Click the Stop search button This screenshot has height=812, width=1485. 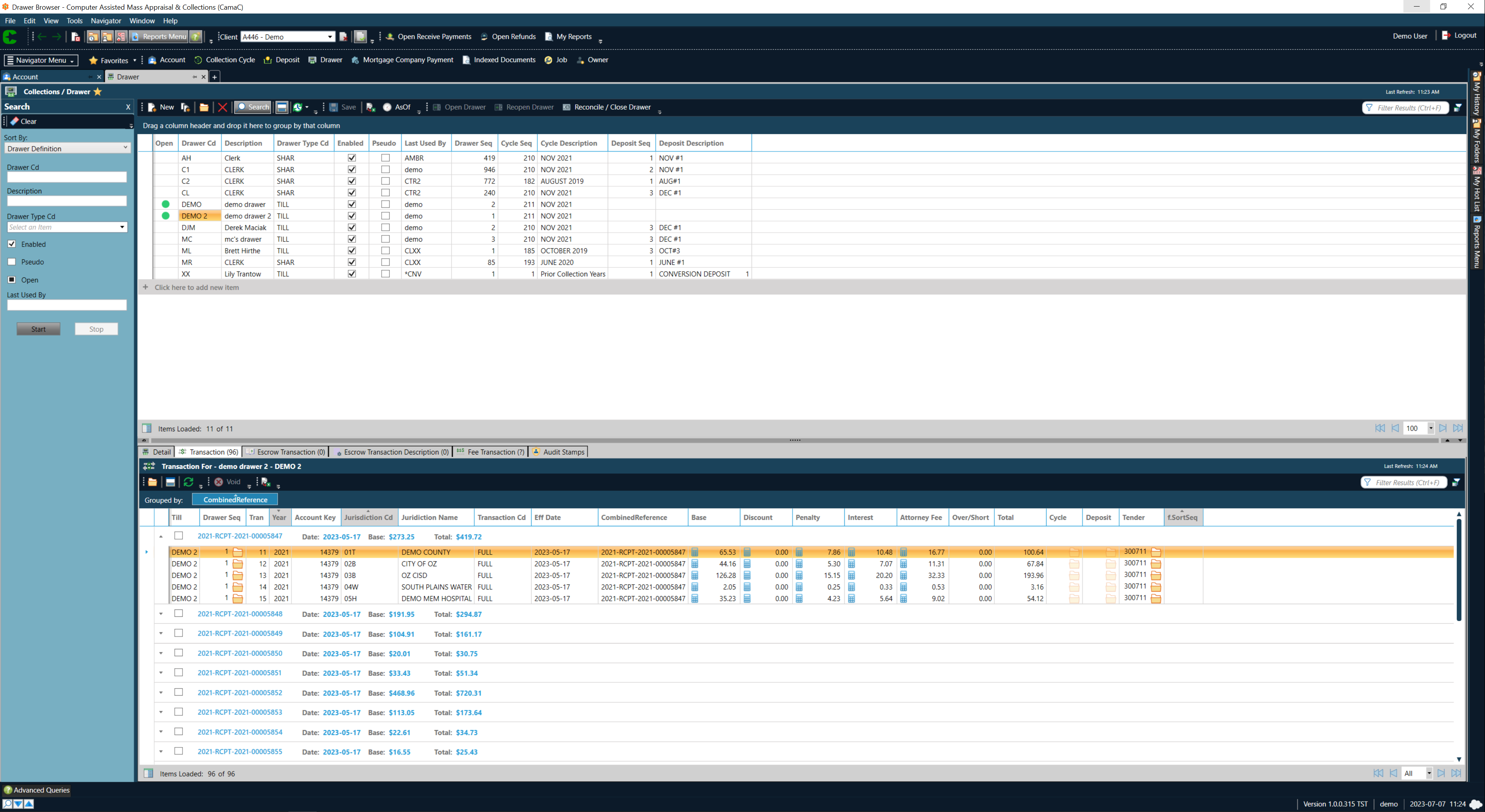point(96,329)
